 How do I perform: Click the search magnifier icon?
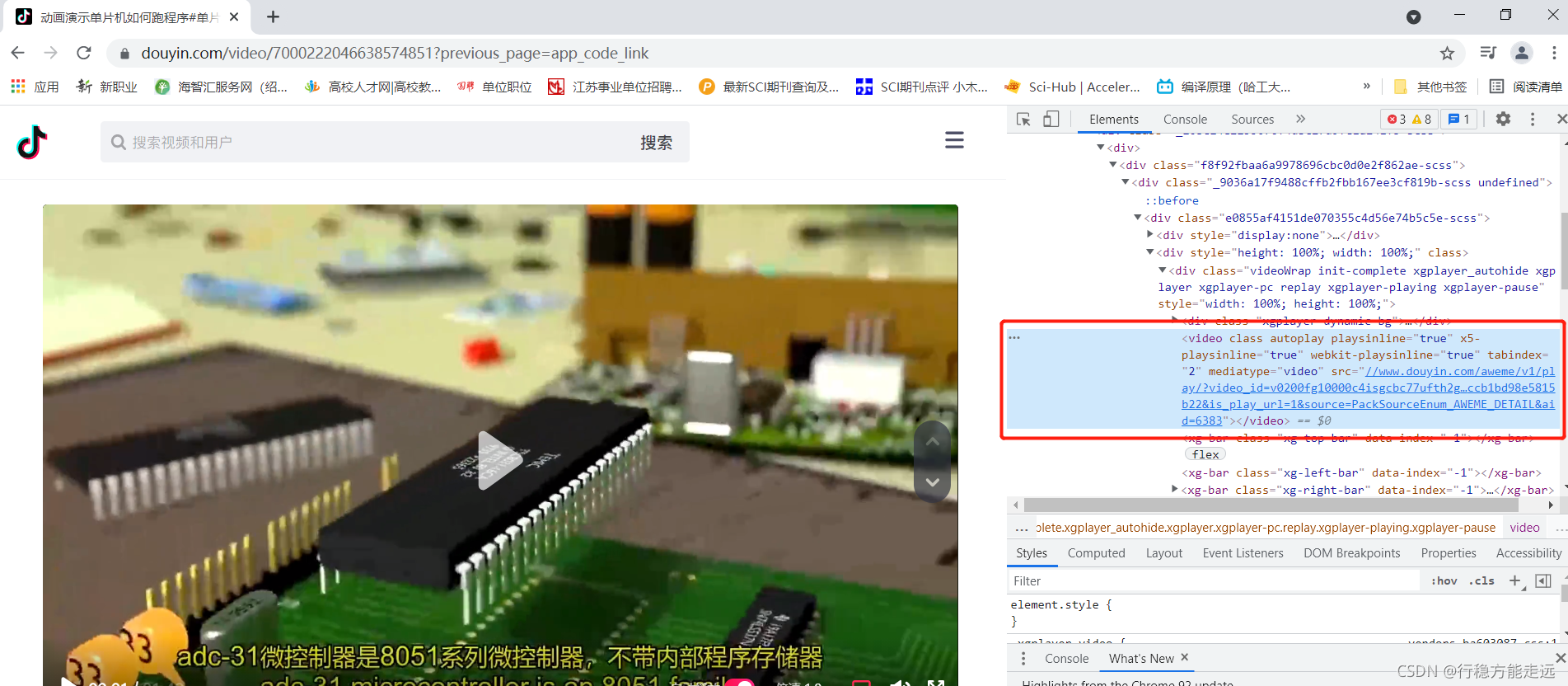click(x=119, y=143)
